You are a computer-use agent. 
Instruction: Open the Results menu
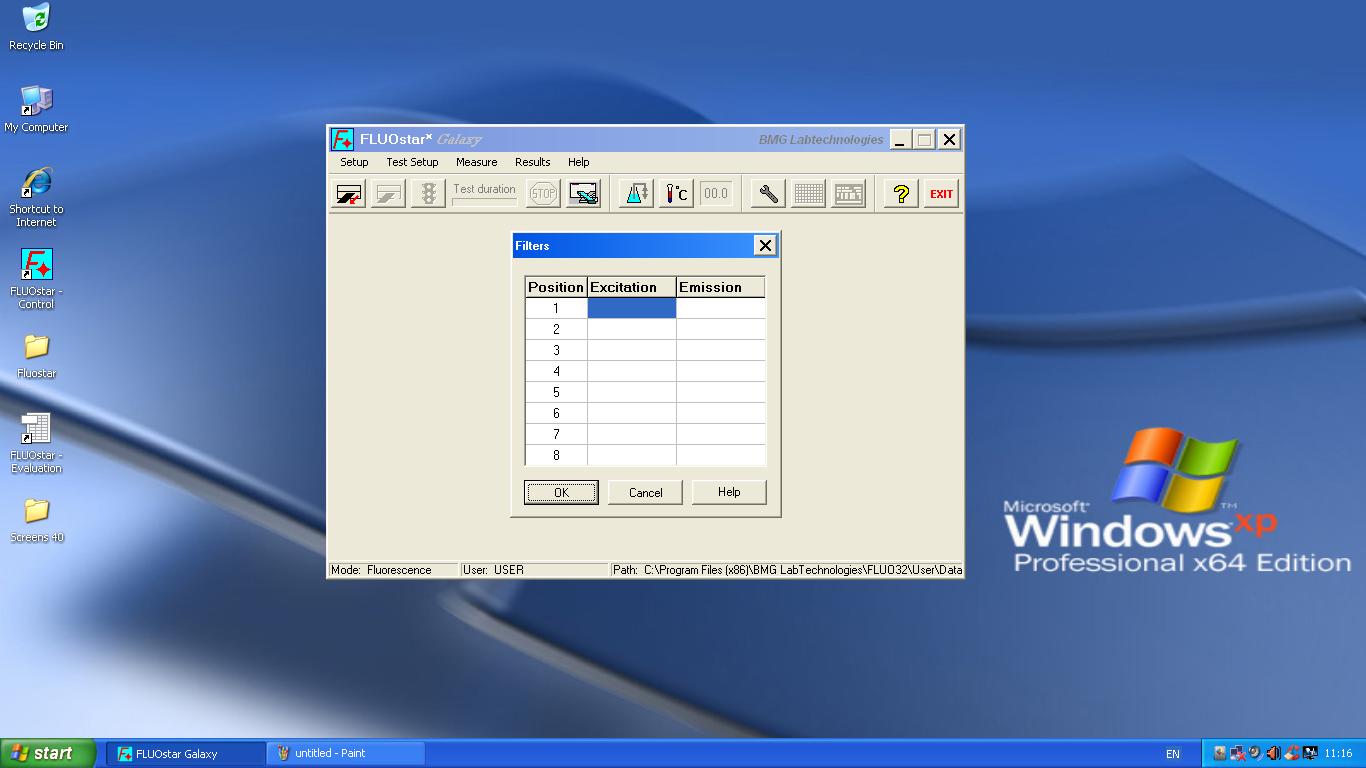[532, 162]
